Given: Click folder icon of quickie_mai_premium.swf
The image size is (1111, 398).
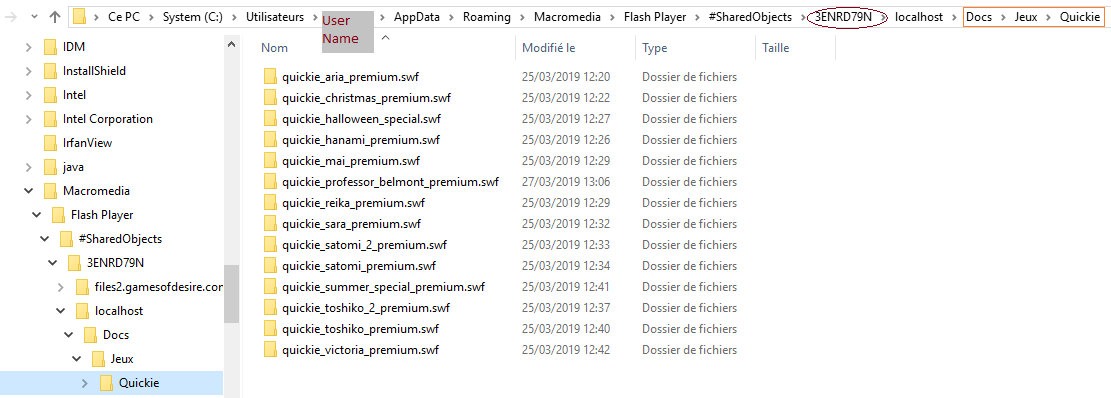Looking at the screenshot, I should coord(270,161).
